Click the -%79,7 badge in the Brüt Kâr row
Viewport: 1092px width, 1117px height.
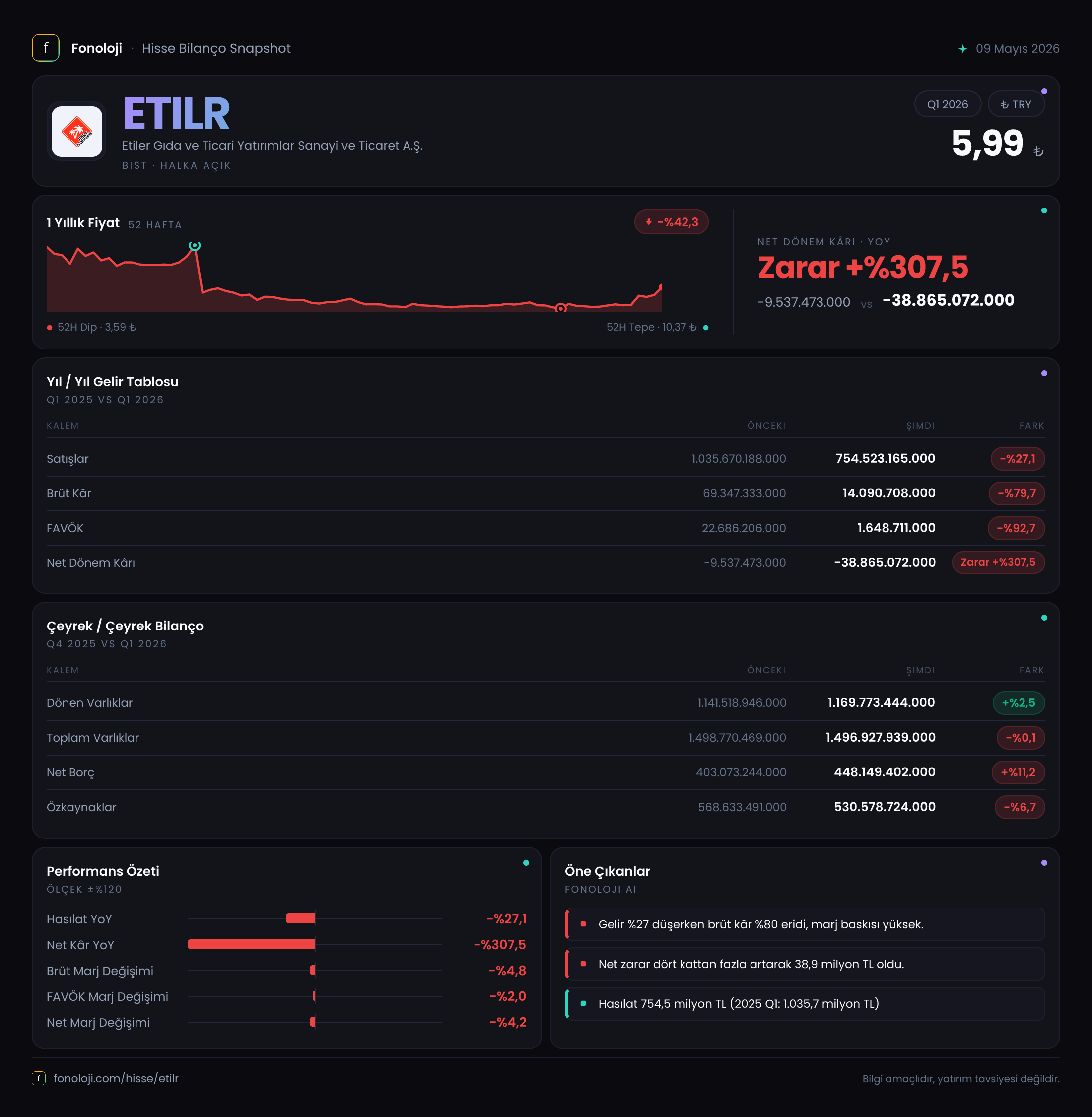tap(1016, 493)
